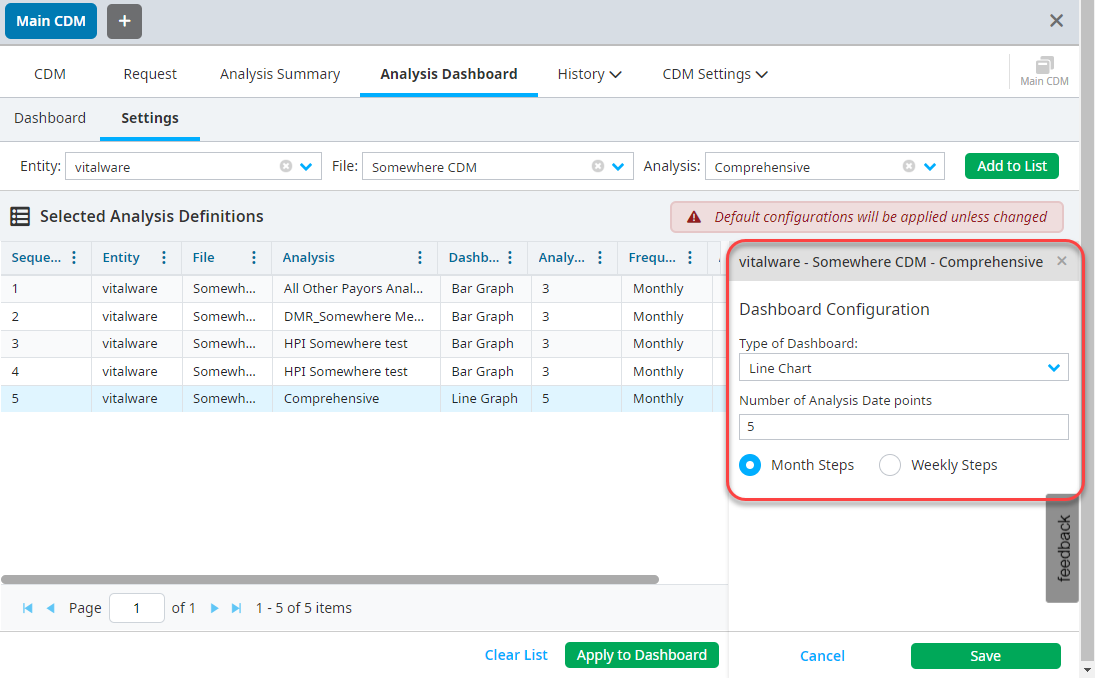Click the Clear List link
This screenshot has width=1095, height=678.
pos(516,655)
